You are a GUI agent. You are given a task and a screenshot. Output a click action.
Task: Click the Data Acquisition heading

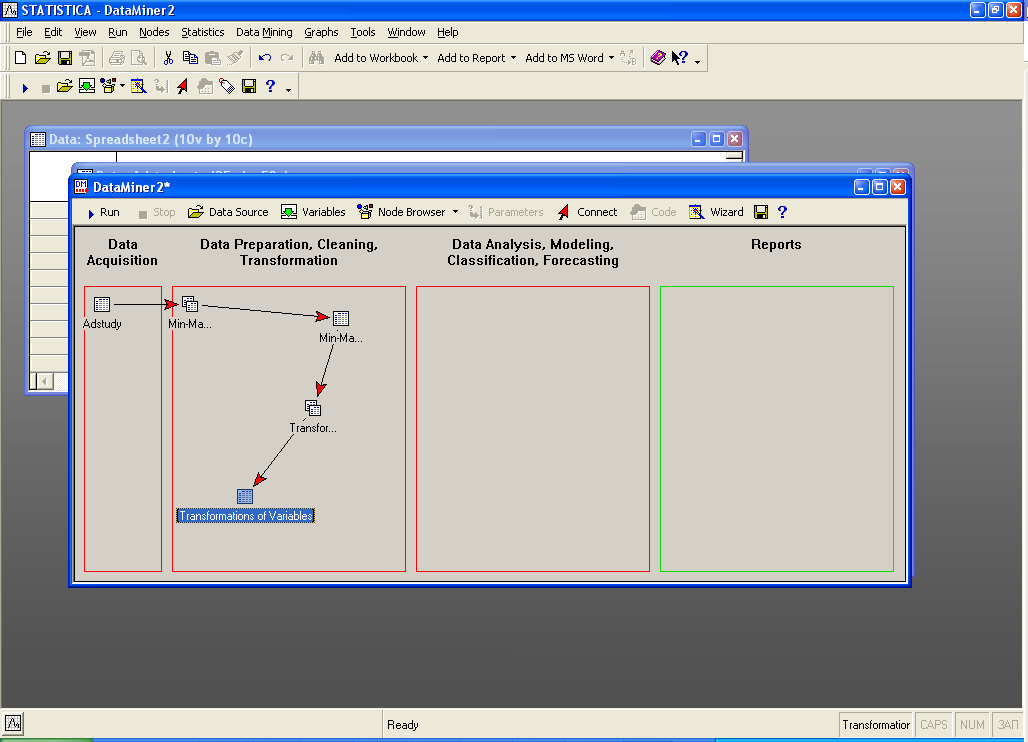point(123,252)
